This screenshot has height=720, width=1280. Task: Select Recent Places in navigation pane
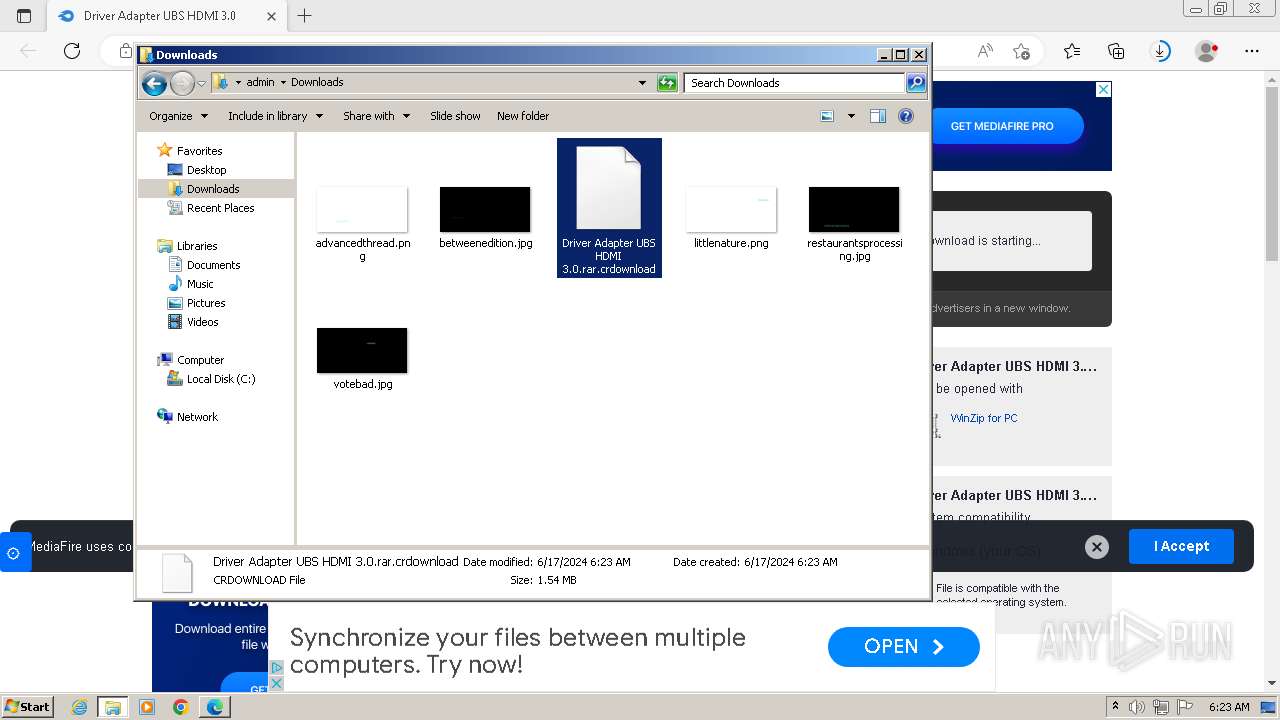click(x=220, y=208)
